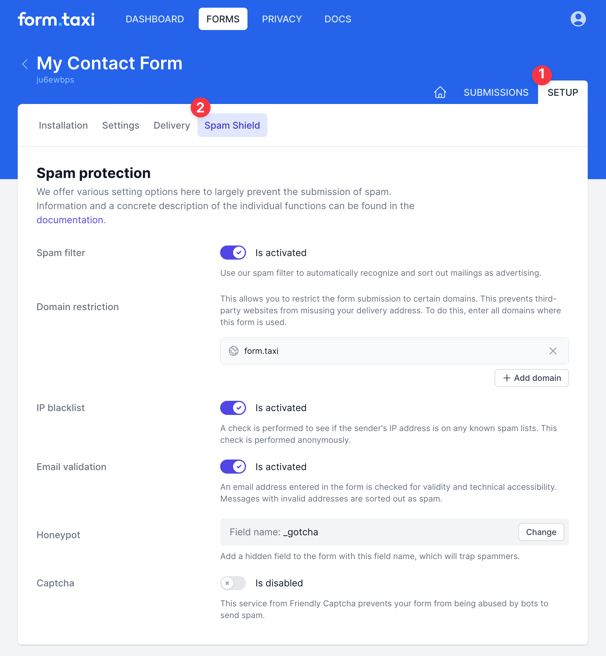Screen dimensions: 606x656
Task: Turn off Email validation switch
Action: pyautogui.click(x=233, y=467)
